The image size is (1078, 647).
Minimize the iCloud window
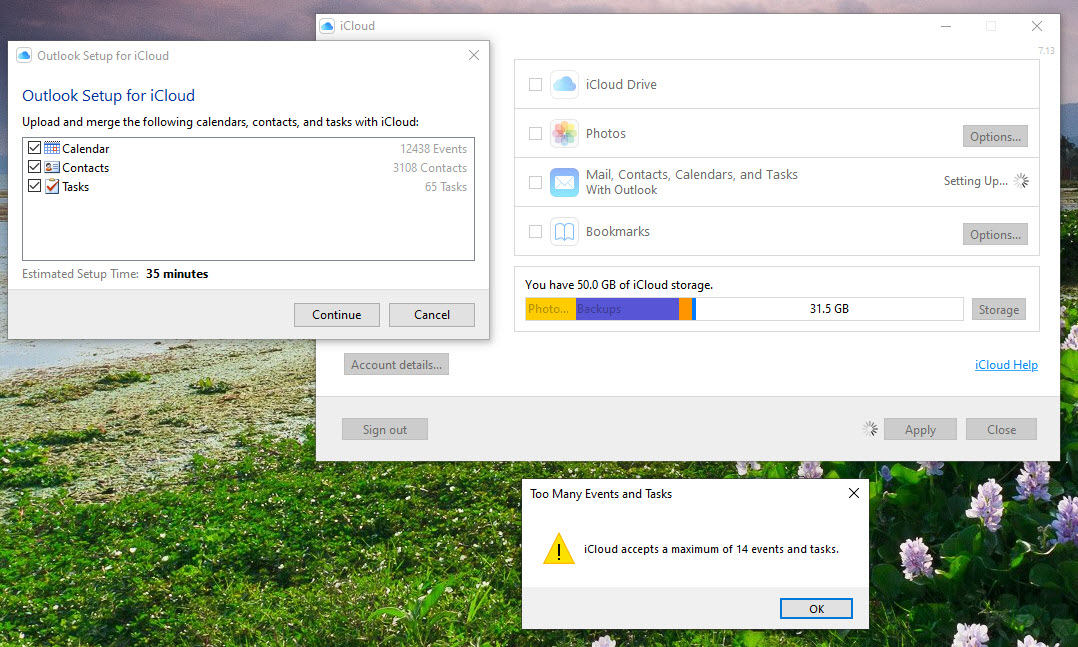pyautogui.click(x=946, y=26)
